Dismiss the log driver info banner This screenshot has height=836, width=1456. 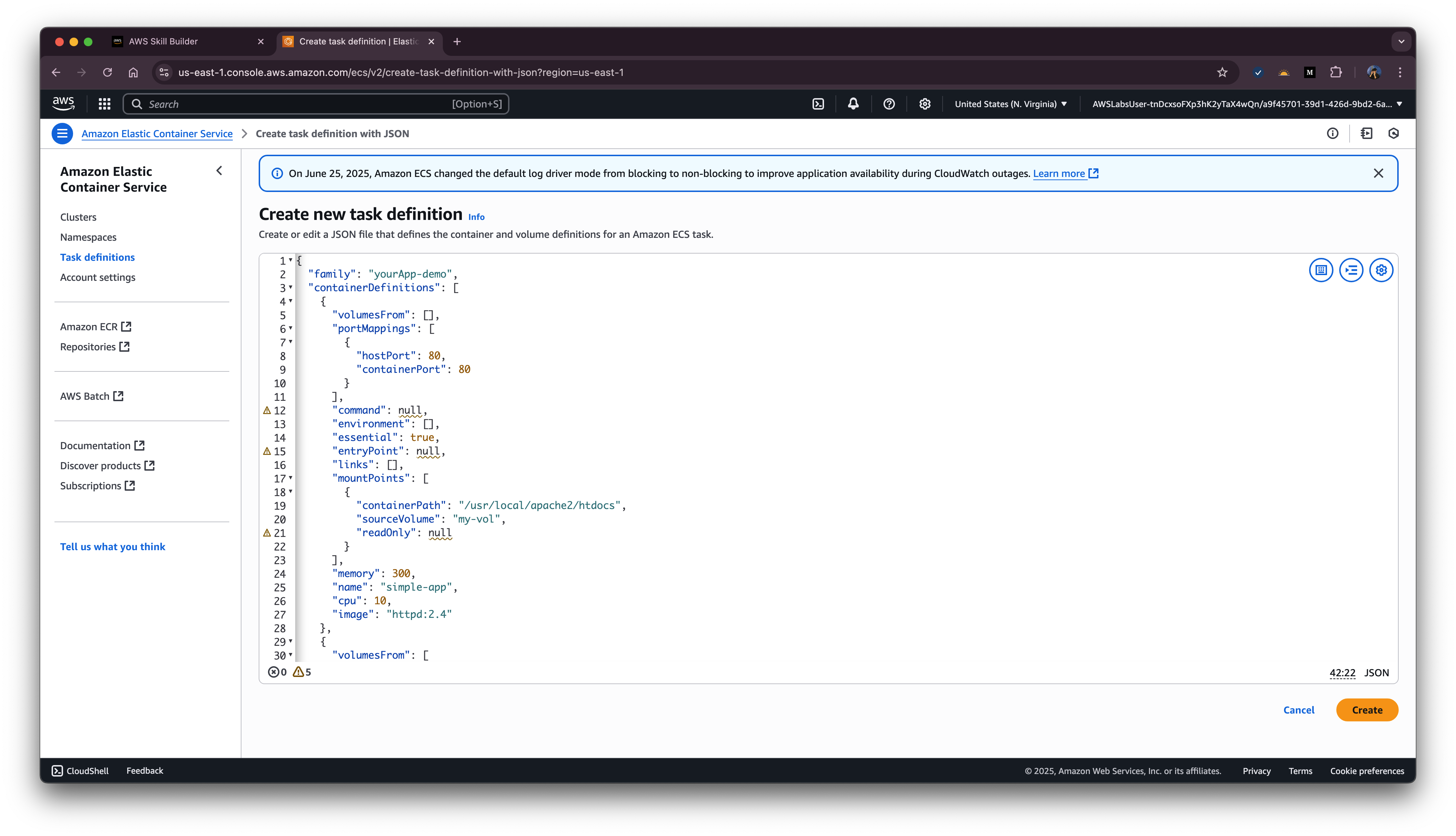[1379, 173]
